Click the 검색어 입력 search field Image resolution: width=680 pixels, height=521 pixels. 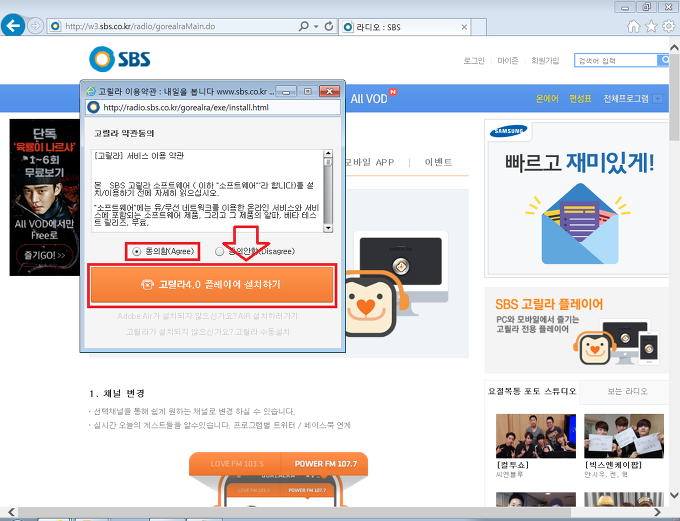point(616,61)
